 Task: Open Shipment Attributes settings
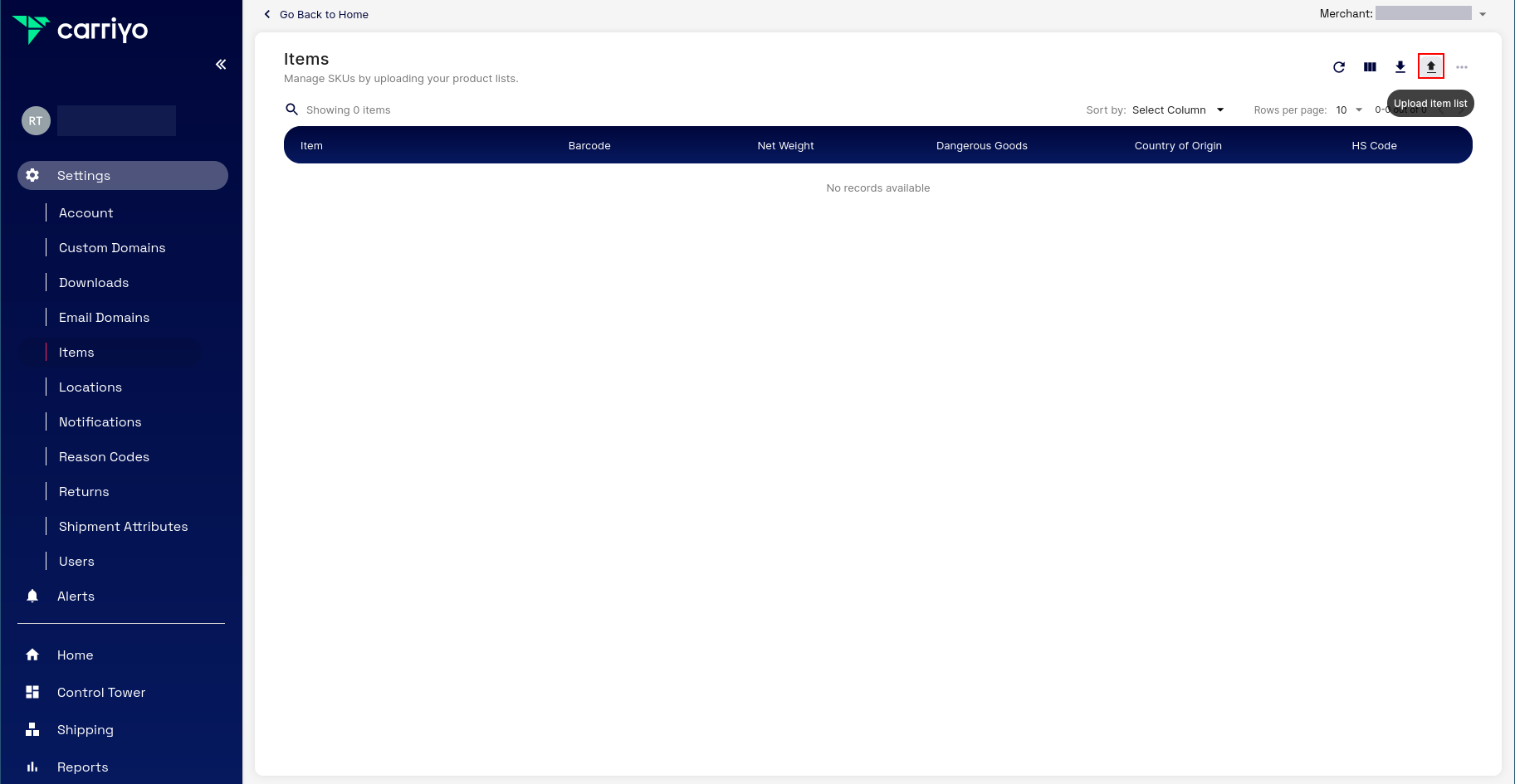(124, 527)
